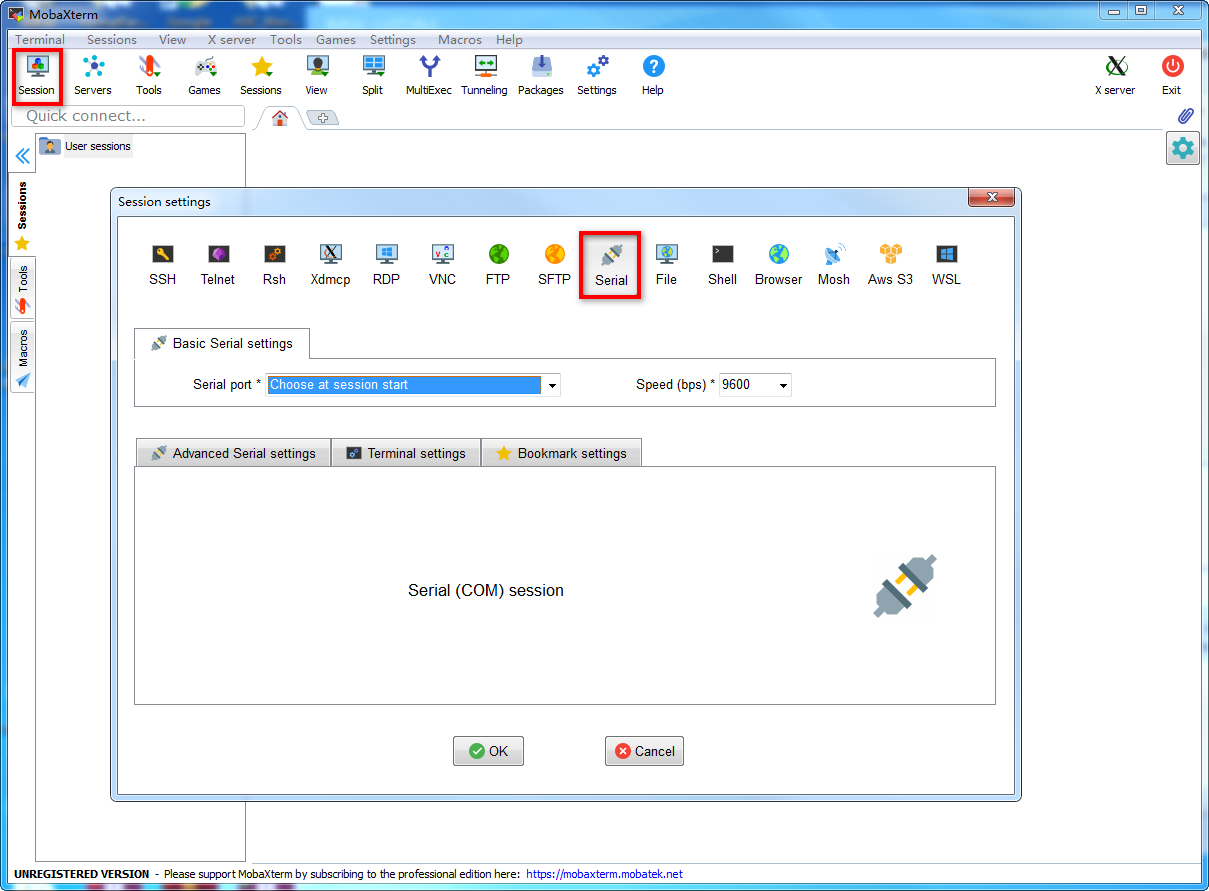Image resolution: width=1209 pixels, height=891 pixels.
Task: Select the SFTP session type
Action: pyautogui.click(x=554, y=265)
